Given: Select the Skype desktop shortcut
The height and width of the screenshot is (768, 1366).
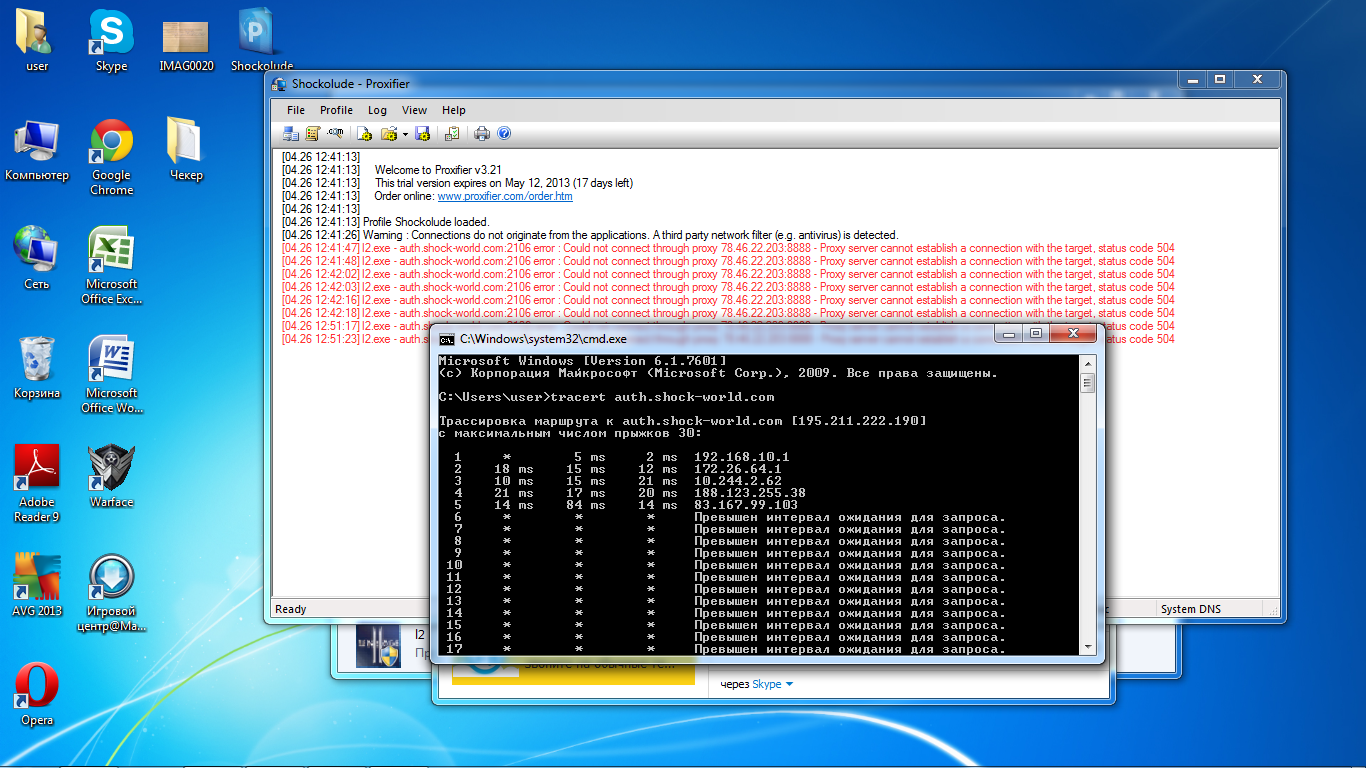Looking at the screenshot, I should (x=111, y=42).
